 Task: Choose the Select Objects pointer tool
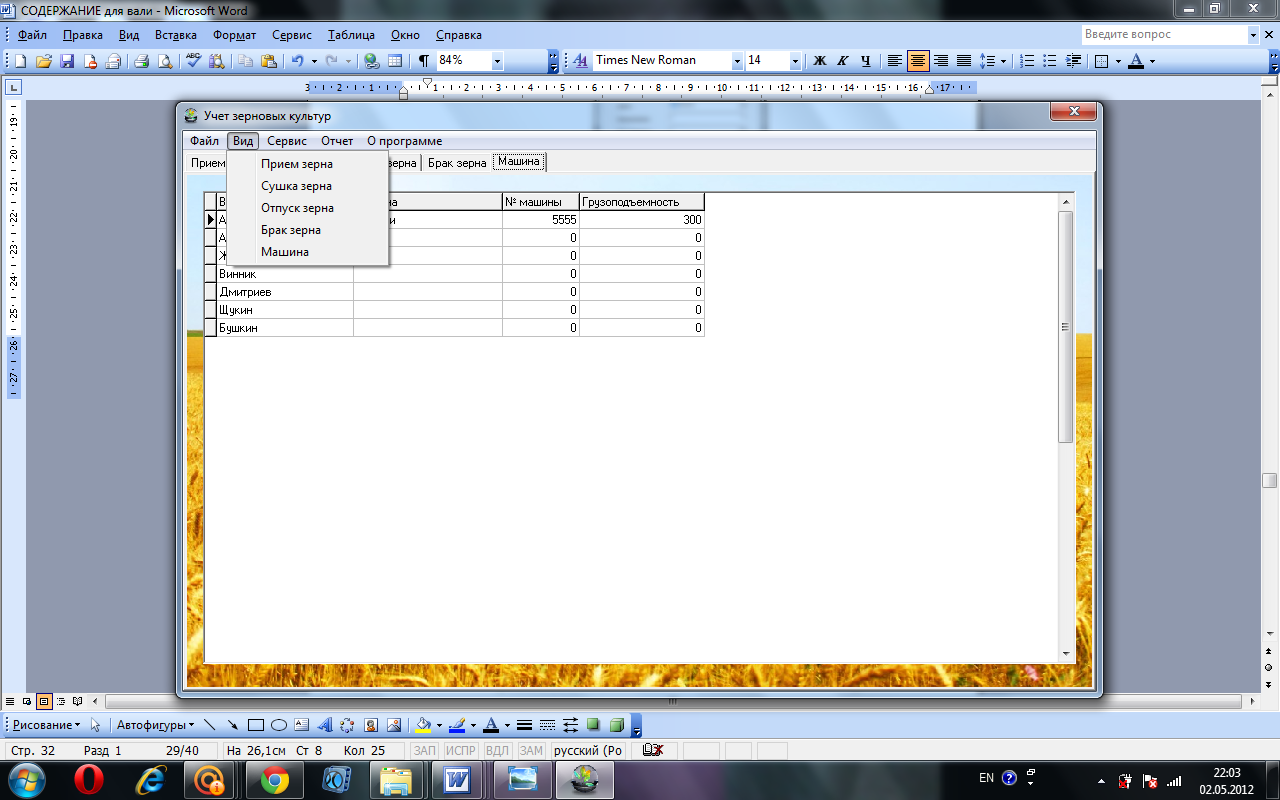[x=96, y=725]
